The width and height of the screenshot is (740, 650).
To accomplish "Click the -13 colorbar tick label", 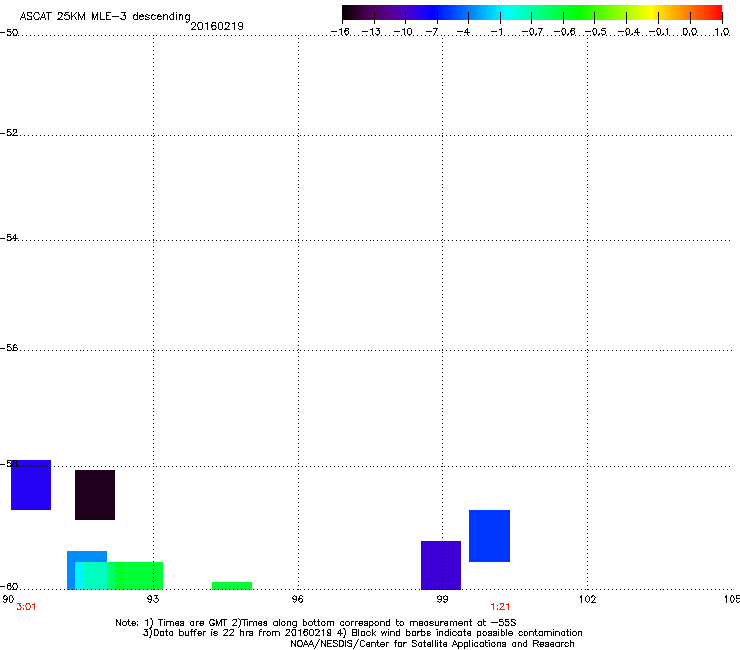I will [371, 32].
